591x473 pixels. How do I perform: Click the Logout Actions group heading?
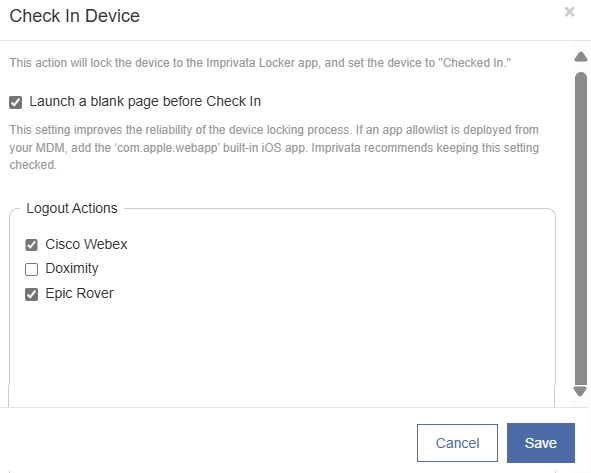[x=72, y=208]
